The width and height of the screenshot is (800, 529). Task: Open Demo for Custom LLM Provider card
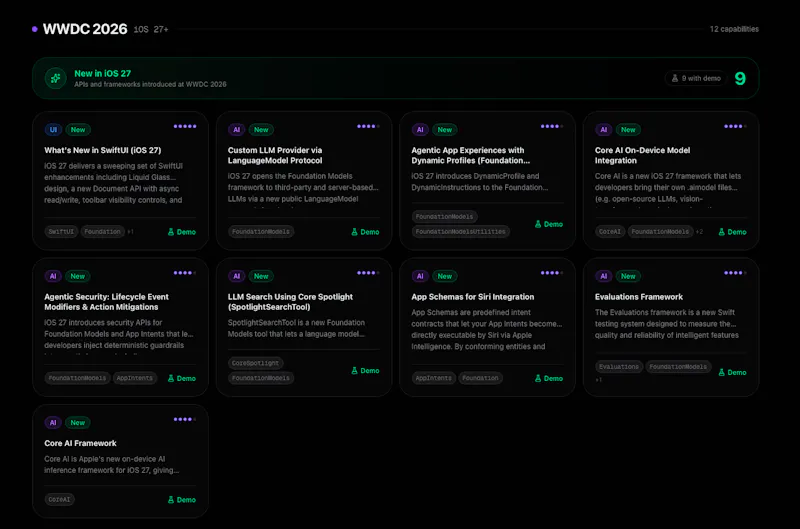[x=365, y=232]
